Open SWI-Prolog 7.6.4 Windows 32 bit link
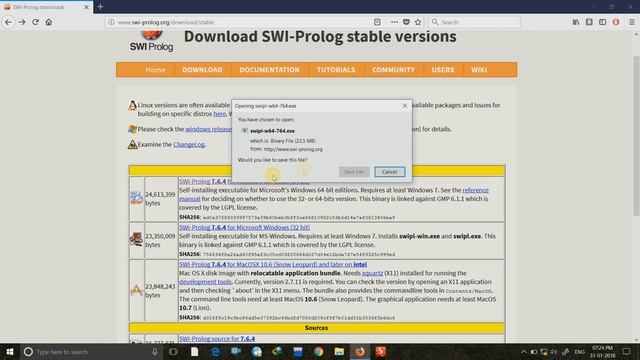640x360 pixels. coord(244,227)
